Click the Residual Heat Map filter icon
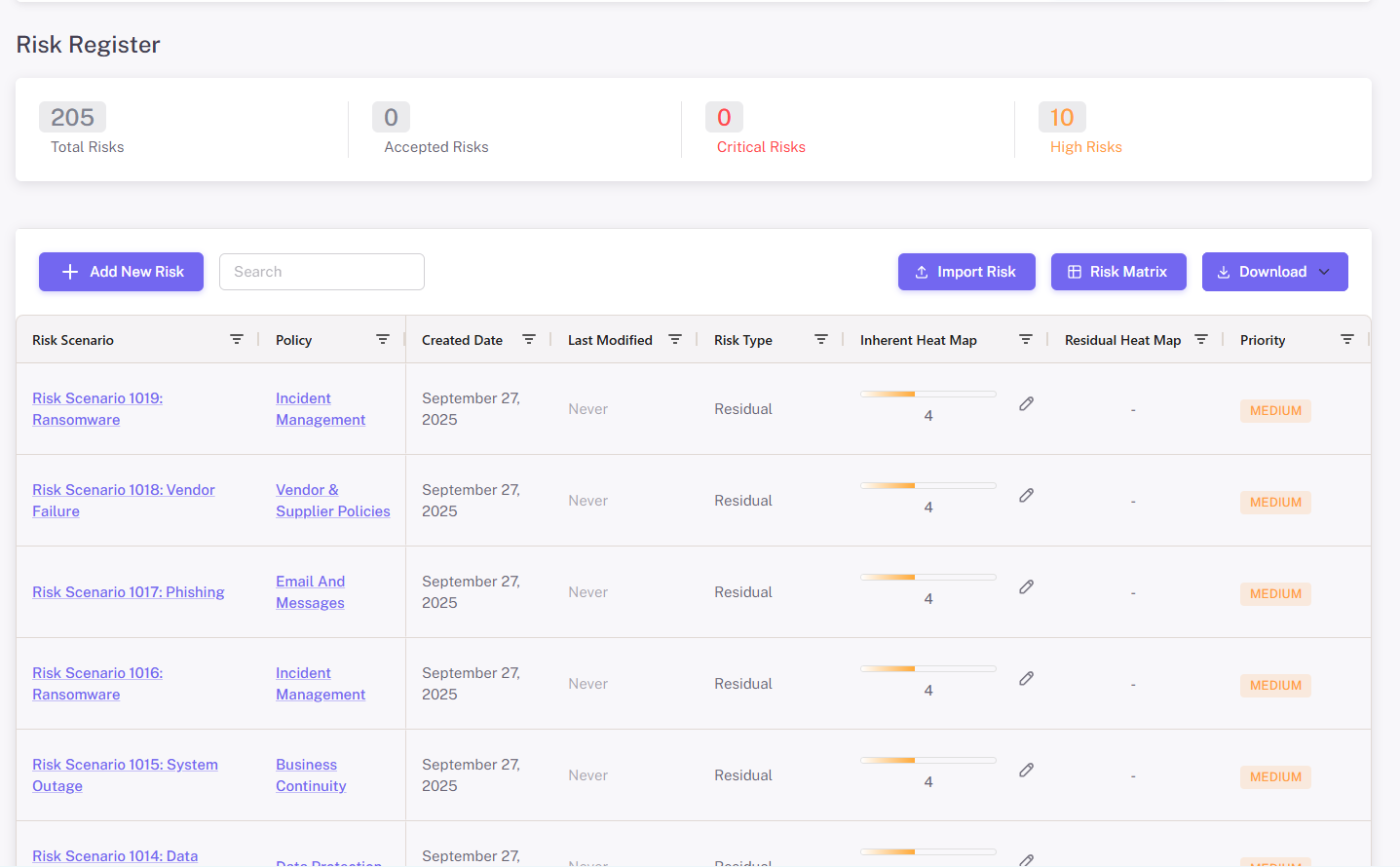The image size is (1400, 867). click(1201, 340)
